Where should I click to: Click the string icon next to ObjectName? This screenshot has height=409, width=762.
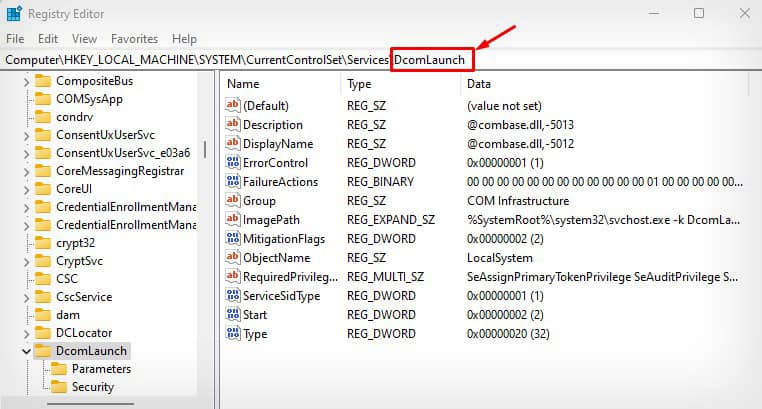pyautogui.click(x=233, y=257)
